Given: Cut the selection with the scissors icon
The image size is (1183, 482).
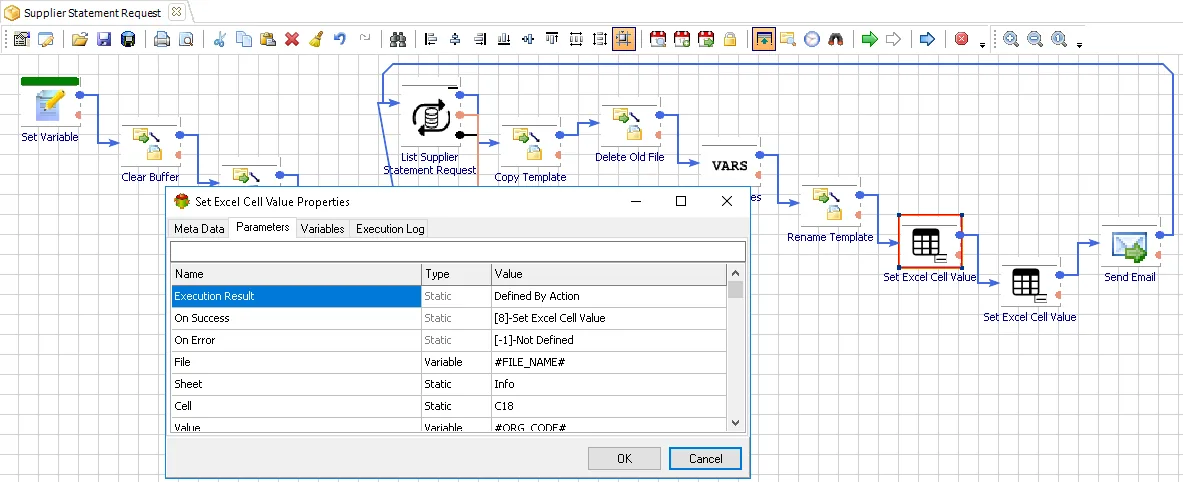Looking at the screenshot, I should pyautogui.click(x=220, y=39).
